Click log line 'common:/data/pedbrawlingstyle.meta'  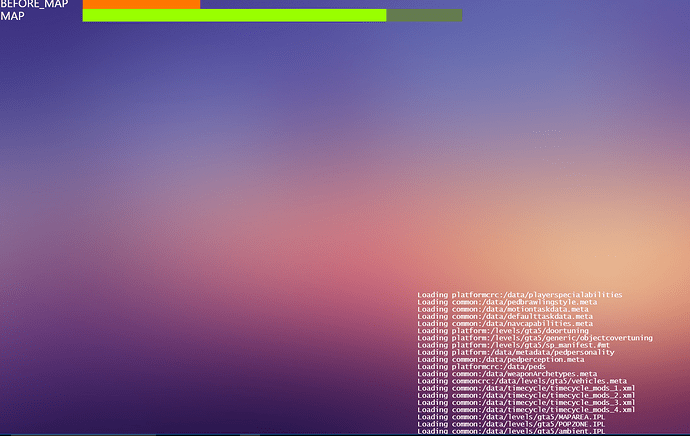[507, 302]
